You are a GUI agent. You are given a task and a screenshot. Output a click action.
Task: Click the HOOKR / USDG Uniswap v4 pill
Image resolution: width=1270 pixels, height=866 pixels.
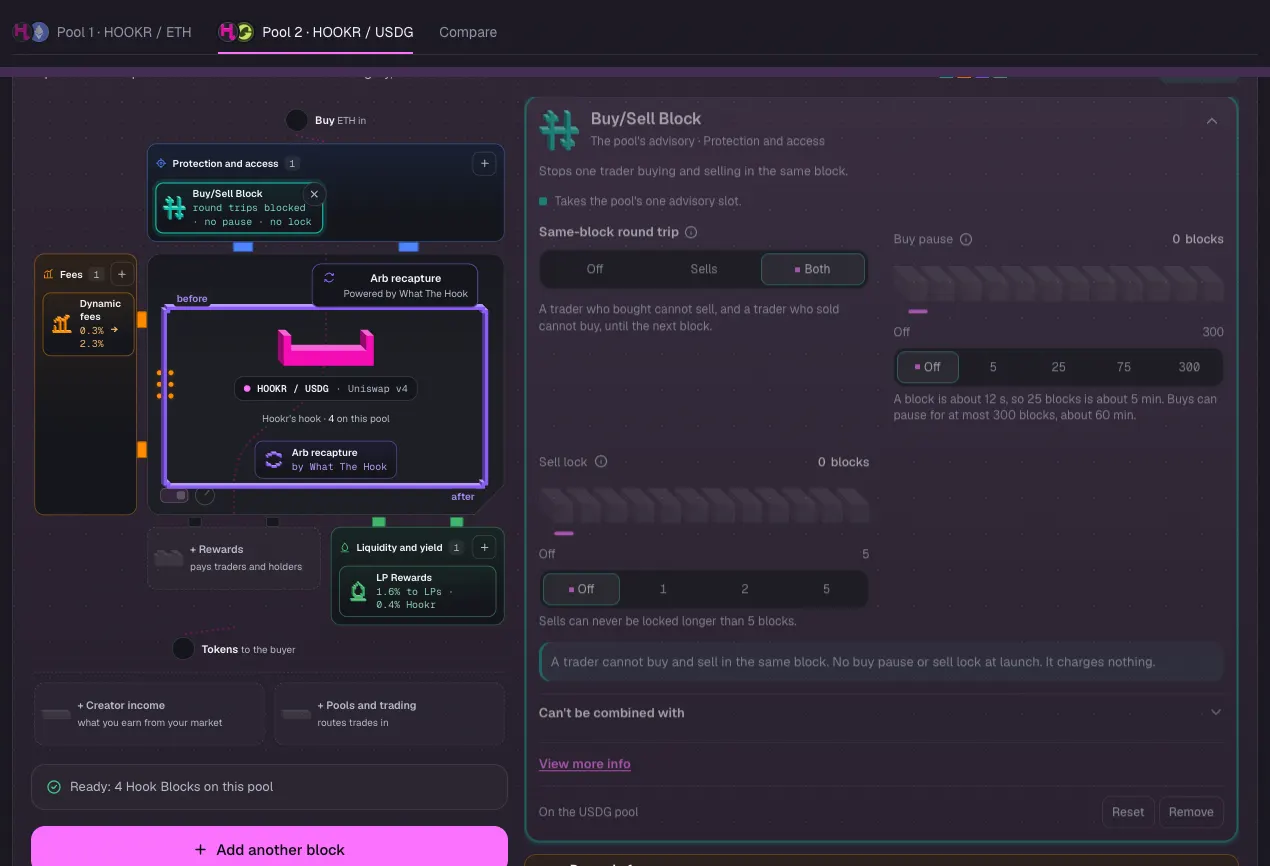(x=326, y=388)
